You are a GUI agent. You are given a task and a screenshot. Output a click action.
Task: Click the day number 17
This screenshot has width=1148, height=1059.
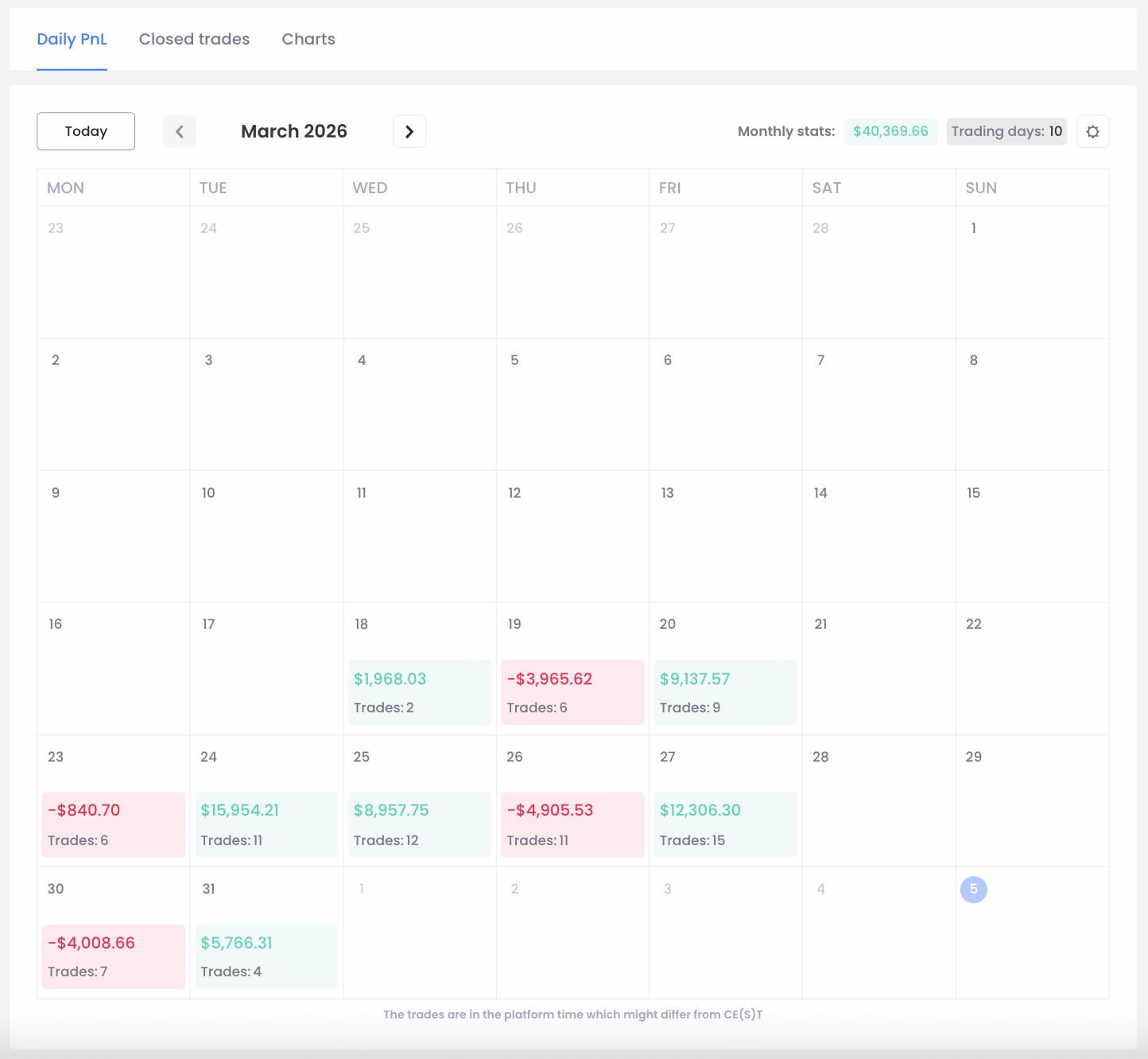pos(208,624)
